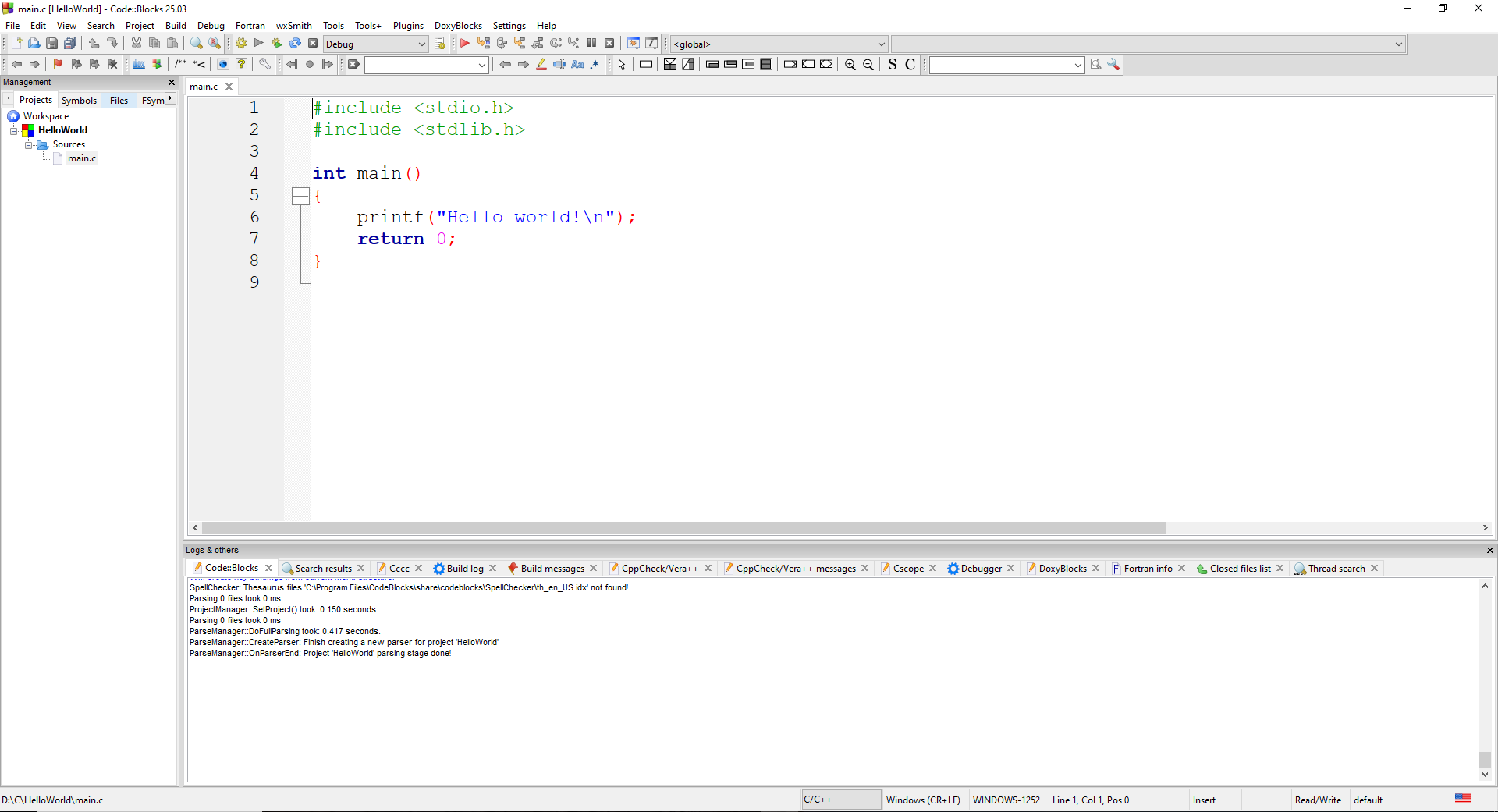Screen dimensions: 1498x812
Task: Start debugging with the red arrow icon
Action: point(464,44)
